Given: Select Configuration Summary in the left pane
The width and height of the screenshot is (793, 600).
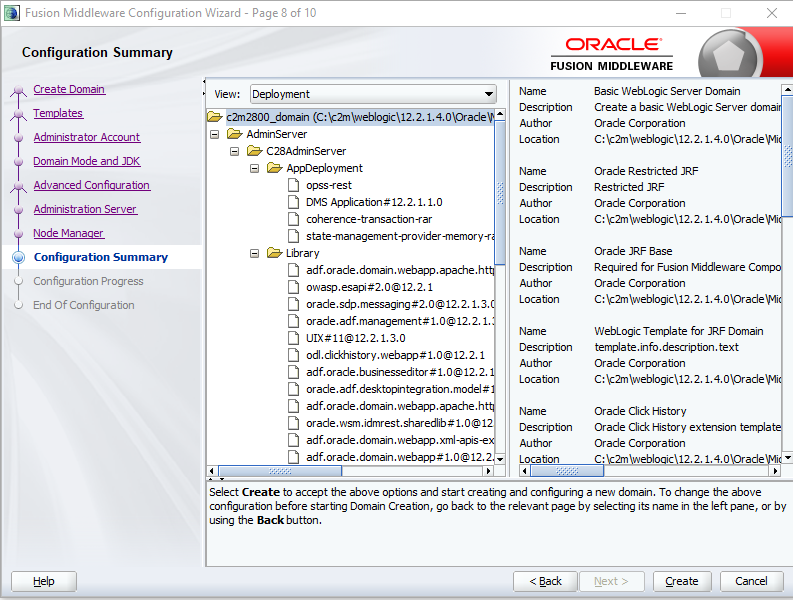Looking at the screenshot, I should pyautogui.click(x=101, y=257).
